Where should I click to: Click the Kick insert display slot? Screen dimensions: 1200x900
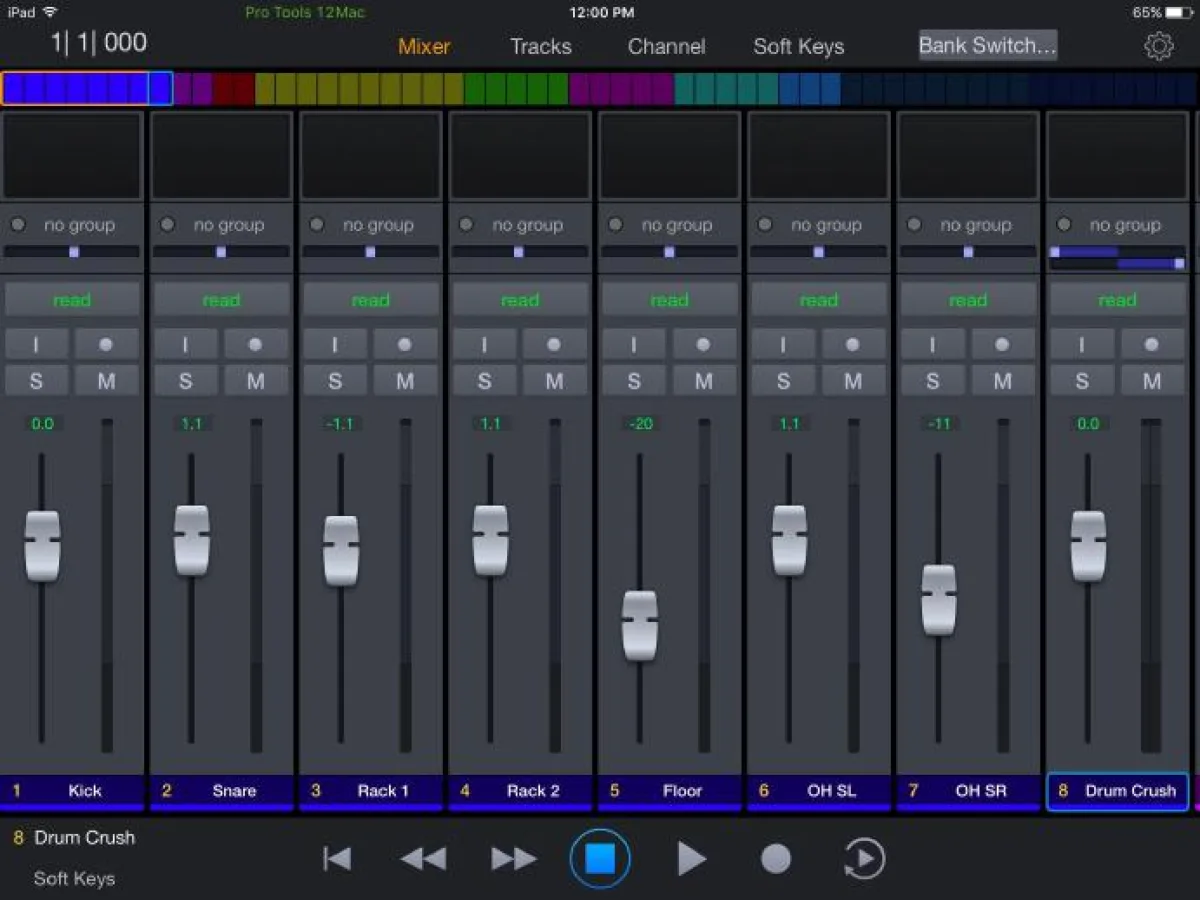tap(72, 155)
